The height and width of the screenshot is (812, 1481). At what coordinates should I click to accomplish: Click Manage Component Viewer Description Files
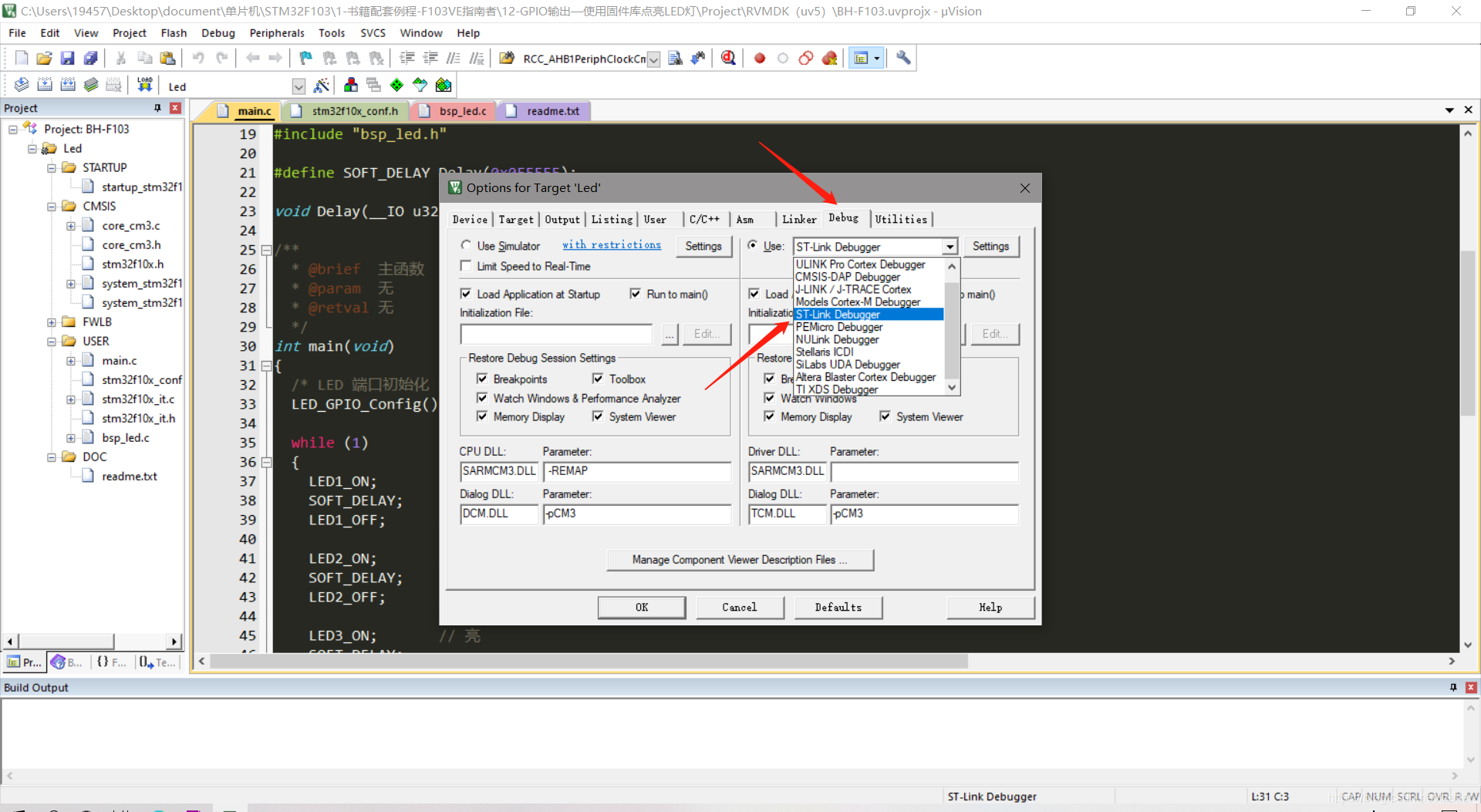coord(740,560)
